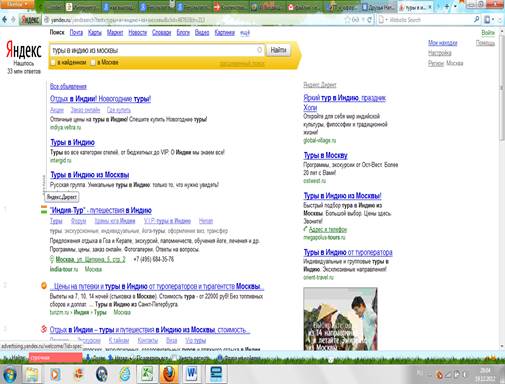Click the Yandex badge beside address bar
505x384 pixels.
(x=30, y=20)
